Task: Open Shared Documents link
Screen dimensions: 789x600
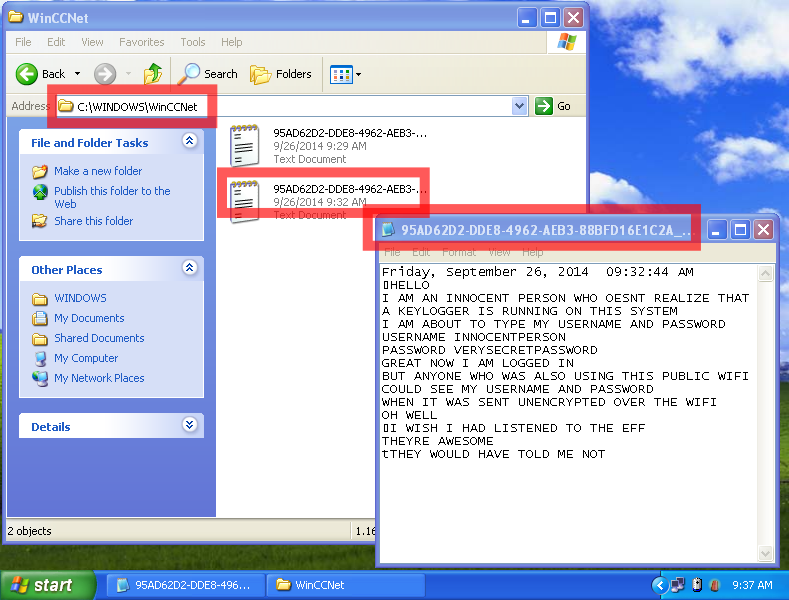Action: tap(99, 338)
